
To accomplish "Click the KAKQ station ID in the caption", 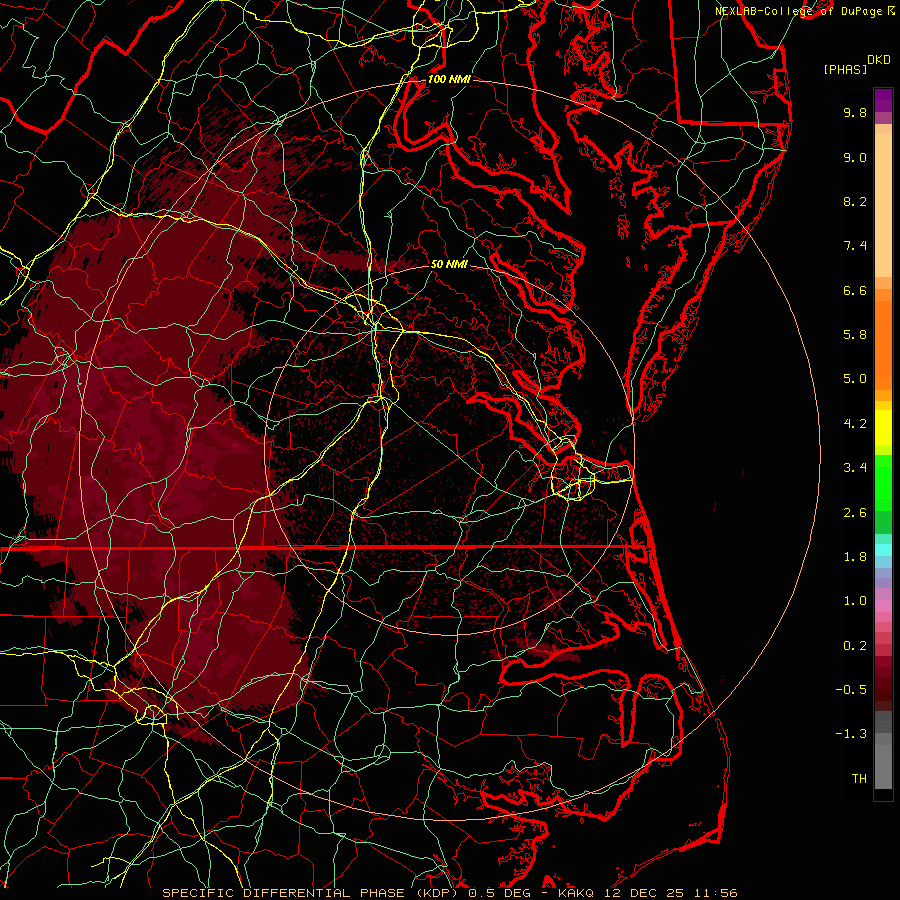I will point(577,893).
